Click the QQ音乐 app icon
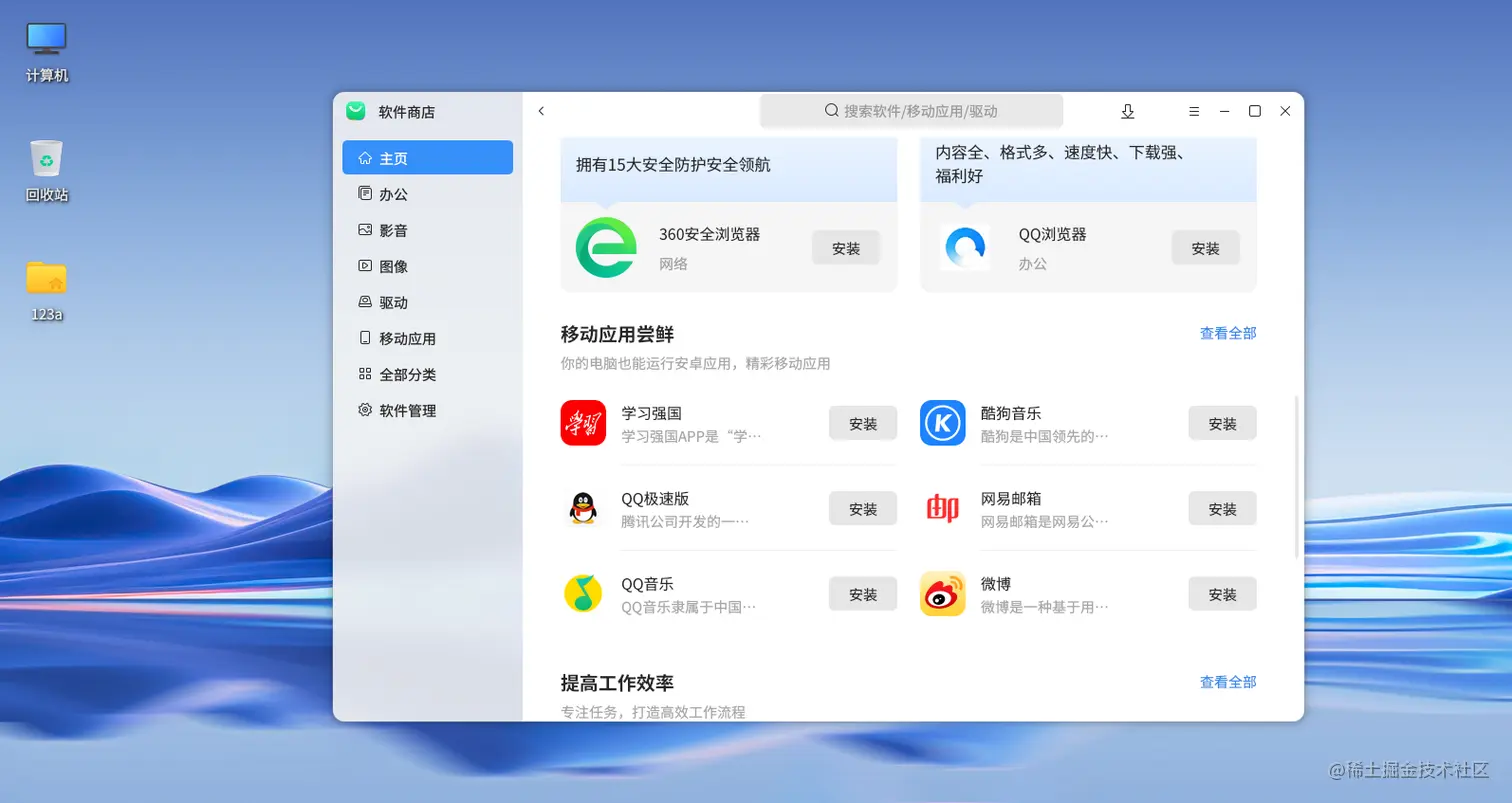The height and width of the screenshot is (803, 1512). tap(583, 594)
